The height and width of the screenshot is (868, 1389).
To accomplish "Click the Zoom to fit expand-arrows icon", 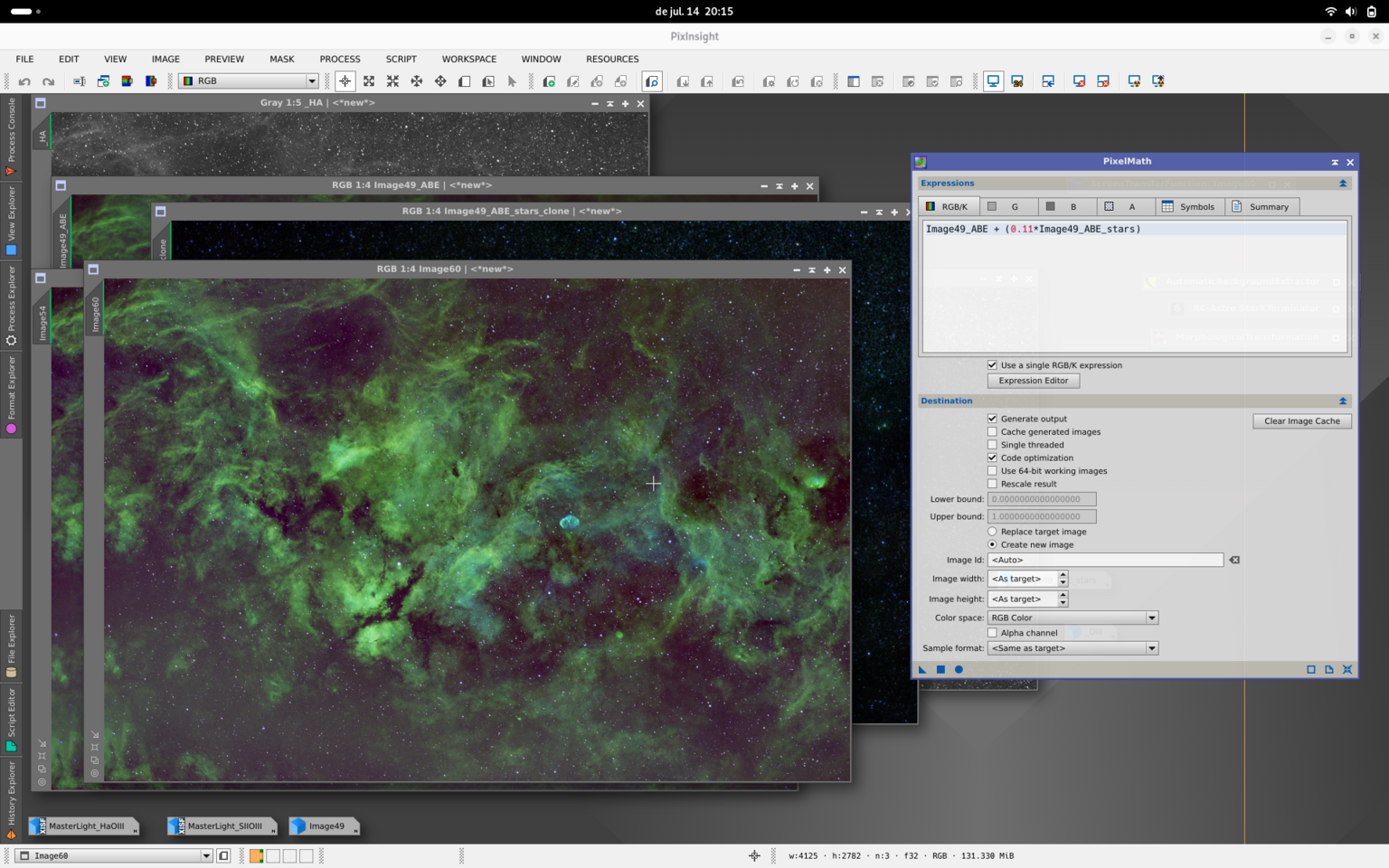I will tap(369, 81).
